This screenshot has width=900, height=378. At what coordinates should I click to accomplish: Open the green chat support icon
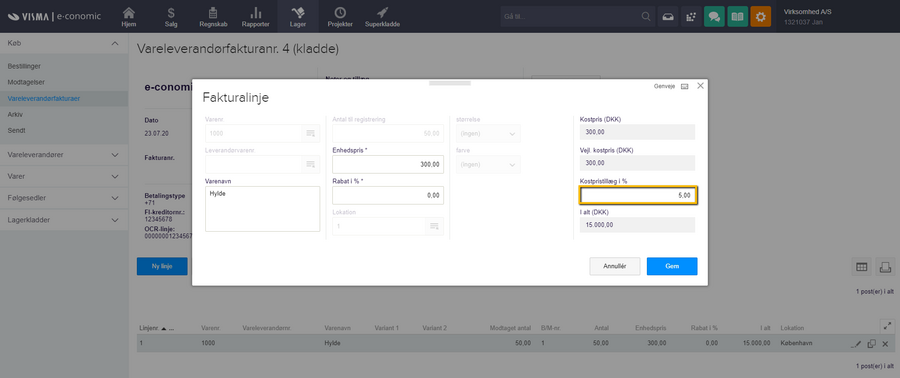(x=714, y=16)
